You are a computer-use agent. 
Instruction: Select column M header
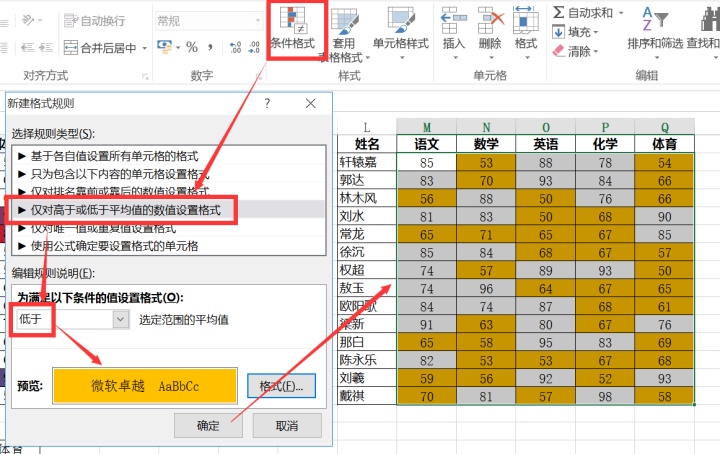[x=427, y=127]
